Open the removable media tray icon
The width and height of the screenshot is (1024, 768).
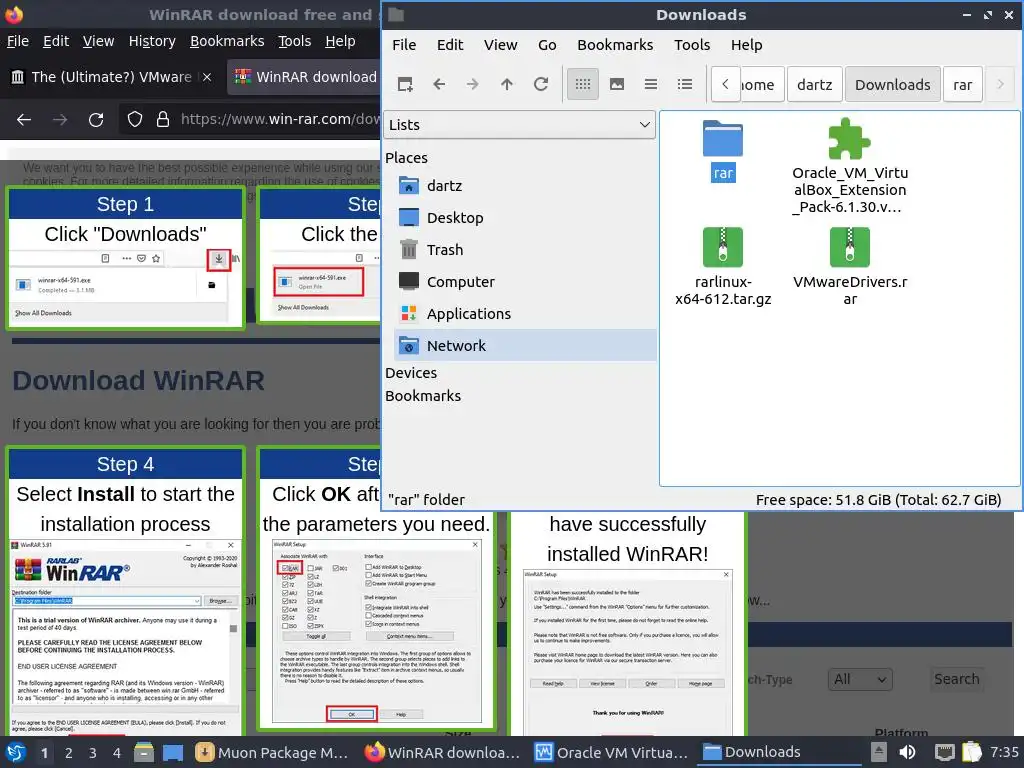click(879, 752)
